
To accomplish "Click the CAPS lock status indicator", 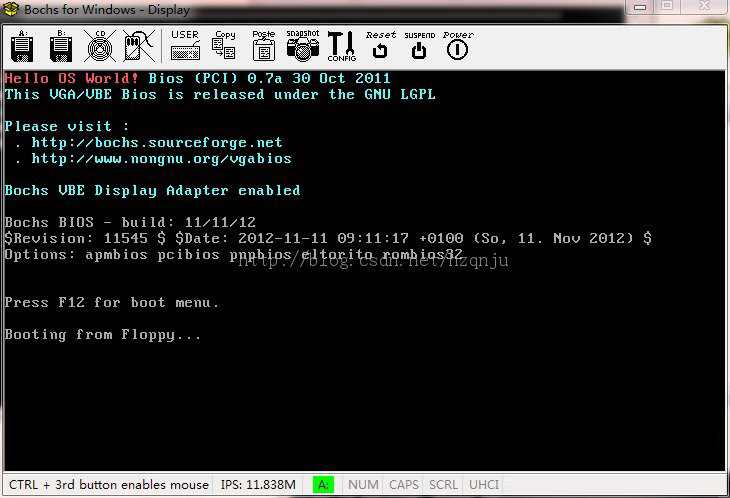I will pos(404,485).
